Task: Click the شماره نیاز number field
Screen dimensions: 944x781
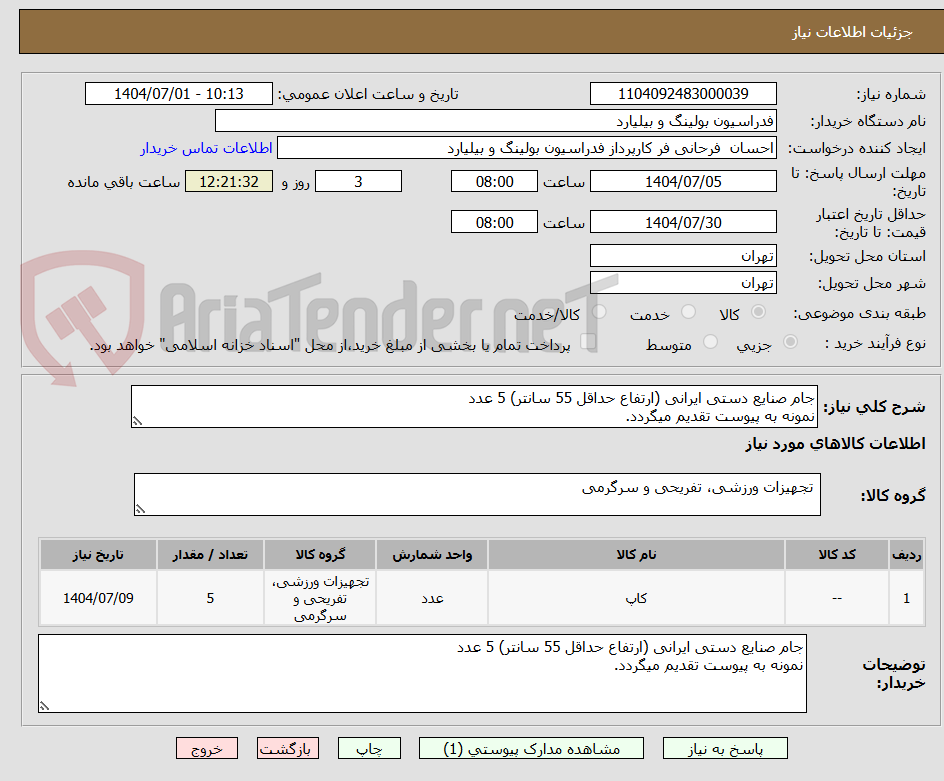Action: pyautogui.click(x=683, y=93)
